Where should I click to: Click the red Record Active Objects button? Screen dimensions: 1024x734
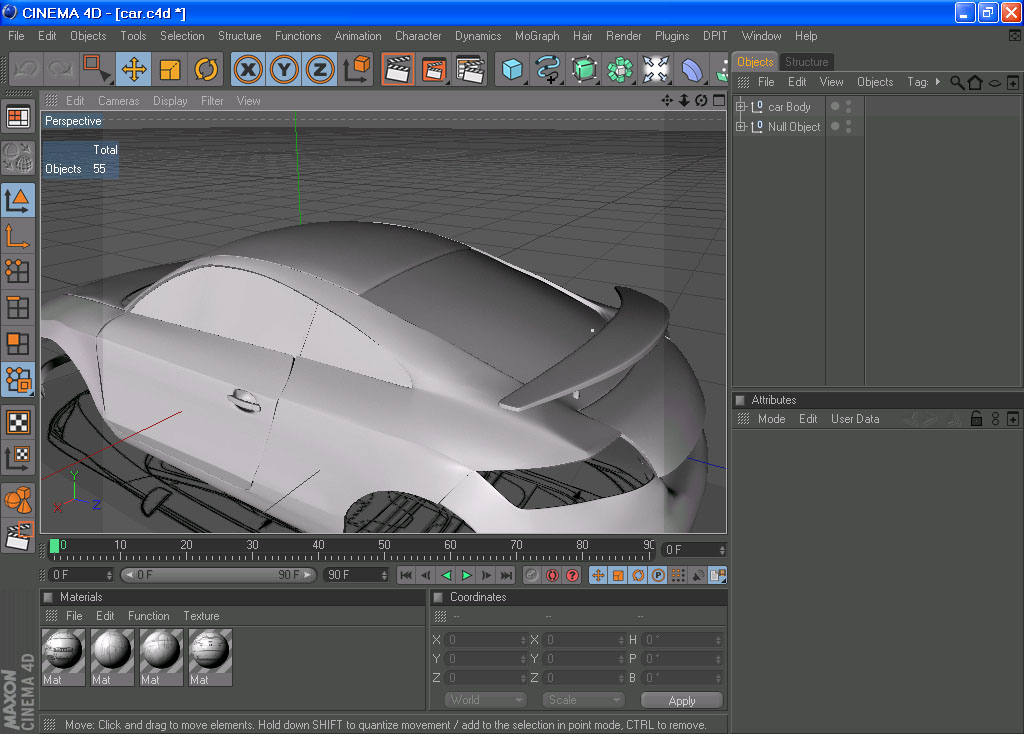552,575
